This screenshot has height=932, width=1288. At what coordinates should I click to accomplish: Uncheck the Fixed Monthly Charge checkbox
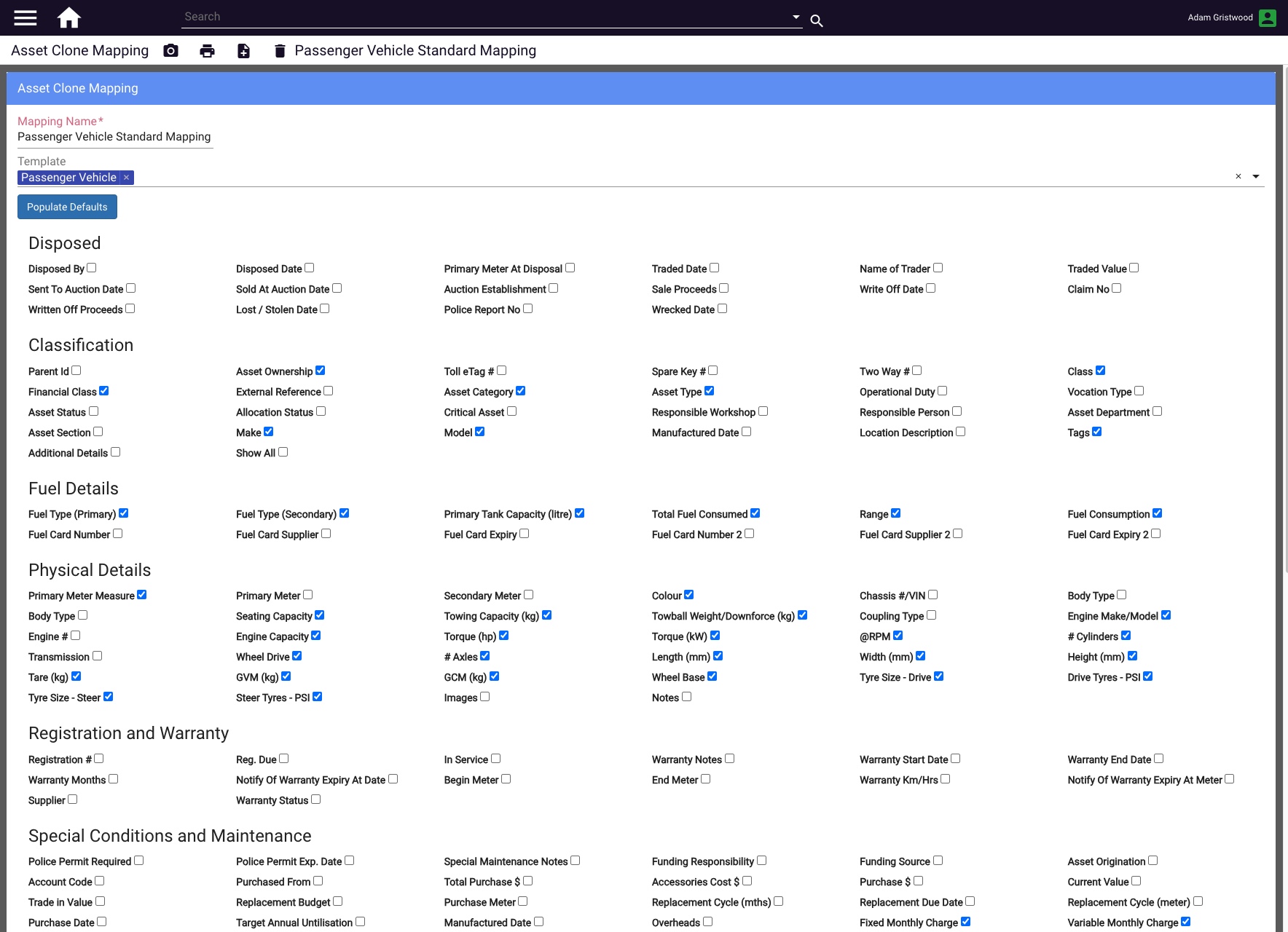click(x=966, y=922)
